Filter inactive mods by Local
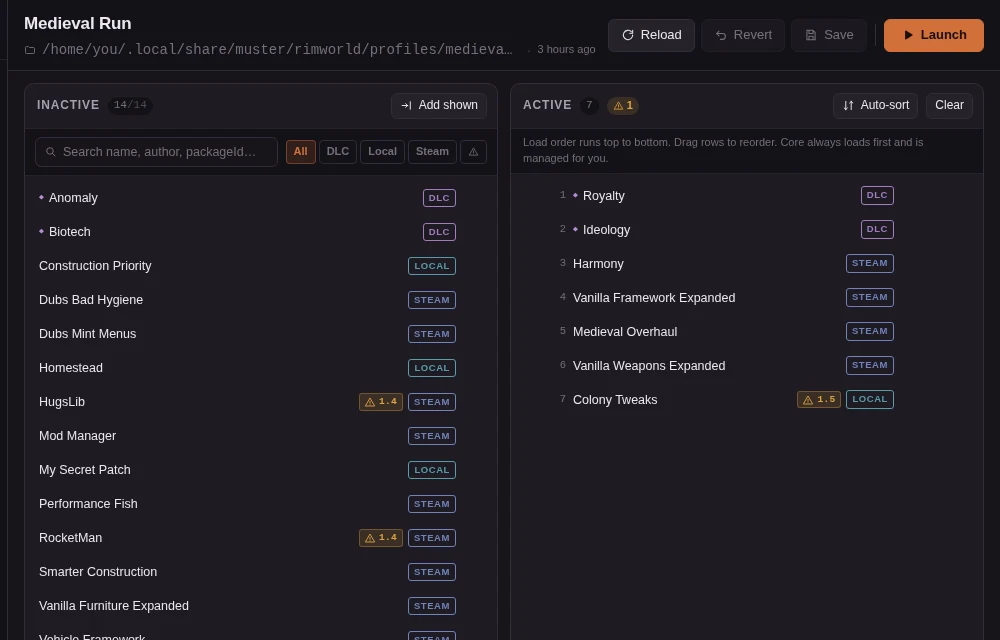 tap(382, 152)
